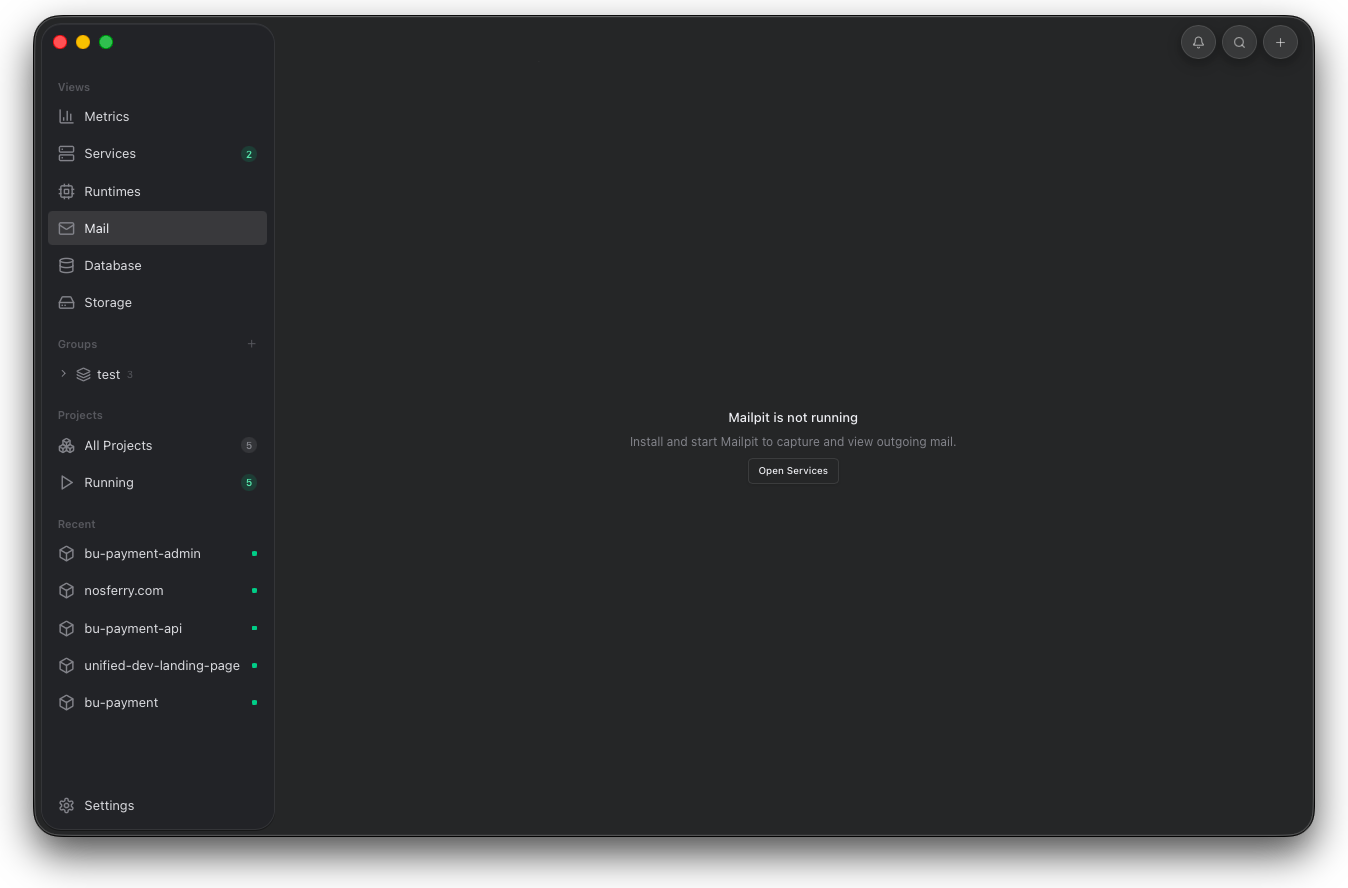
Task: Click the Running play icon
Action: 66,482
